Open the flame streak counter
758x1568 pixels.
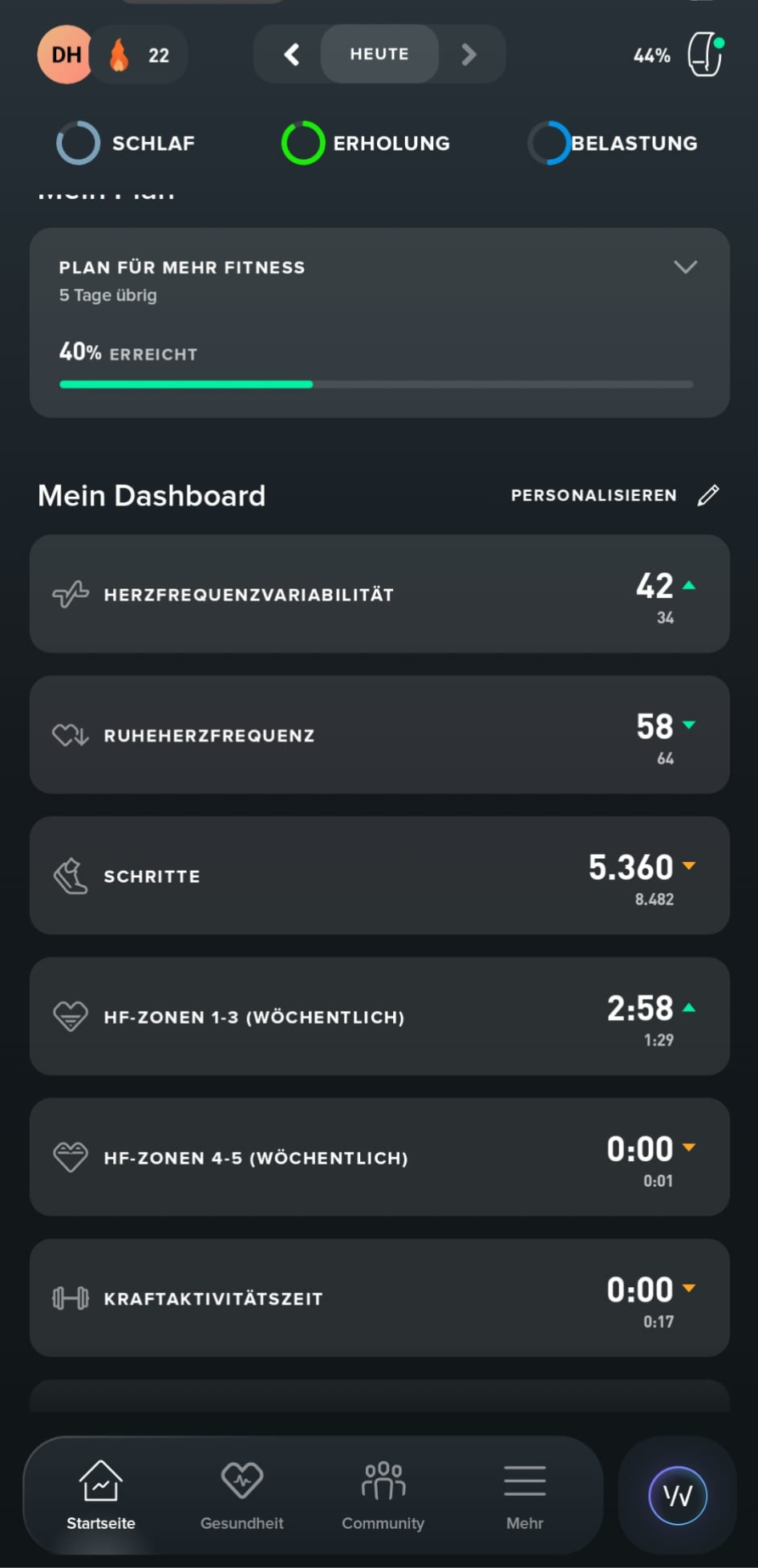point(140,55)
